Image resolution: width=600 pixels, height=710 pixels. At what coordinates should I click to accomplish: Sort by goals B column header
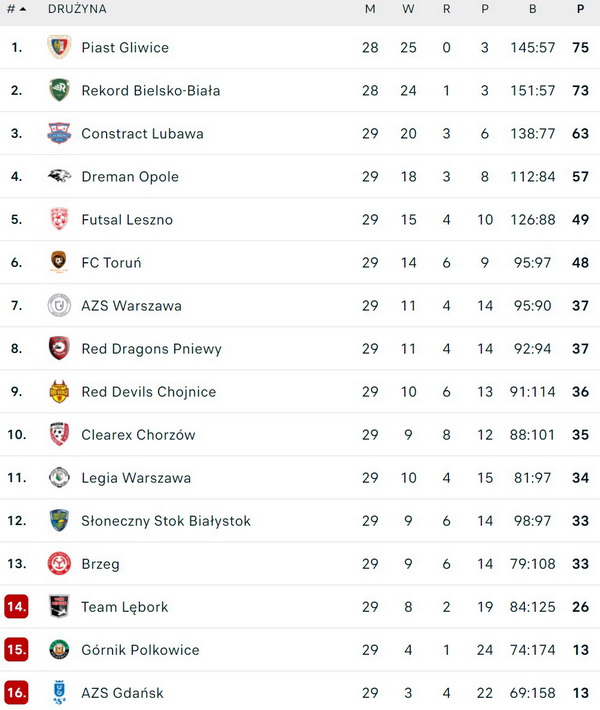coord(533,9)
